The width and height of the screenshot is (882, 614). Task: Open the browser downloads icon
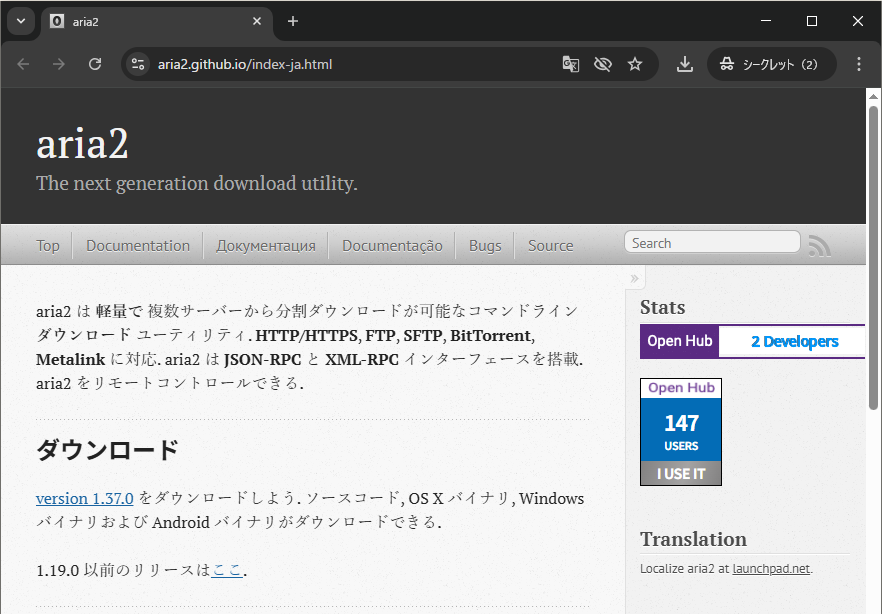[x=685, y=64]
